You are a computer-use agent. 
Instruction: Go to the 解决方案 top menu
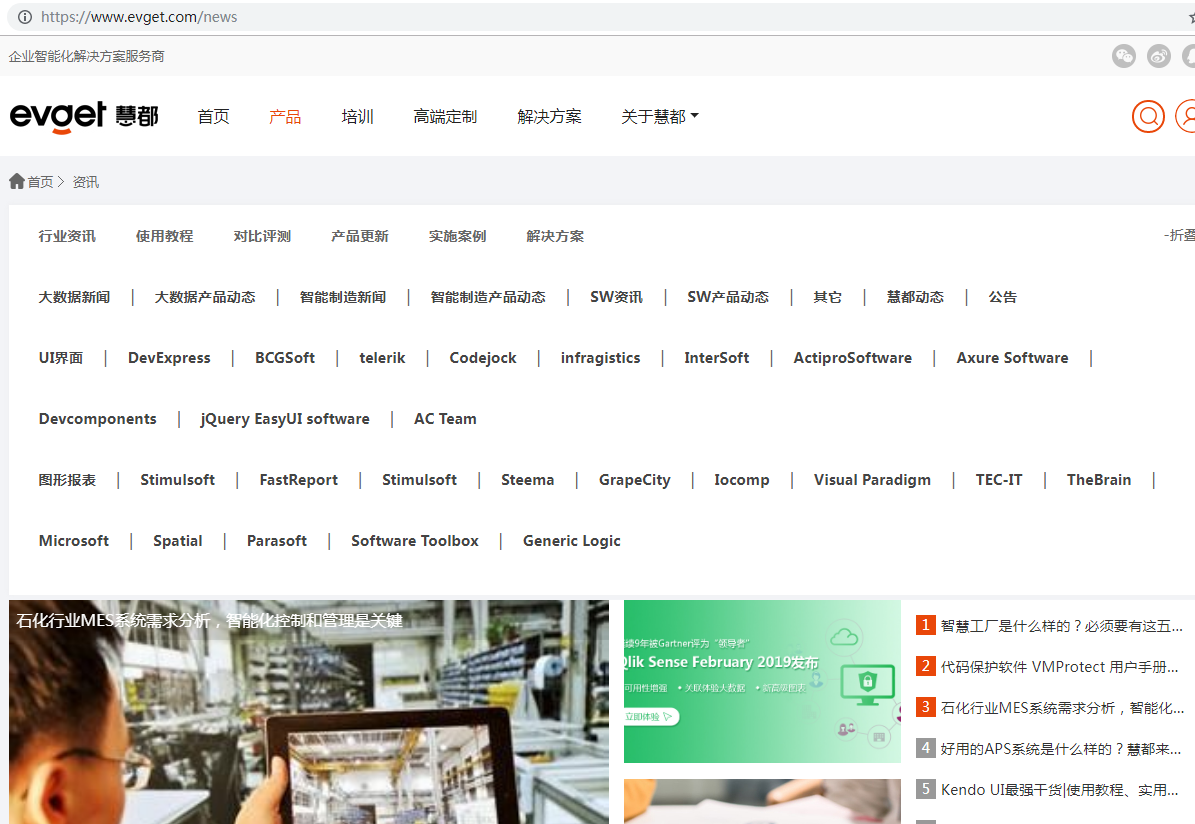pyautogui.click(x=549, y=117)
